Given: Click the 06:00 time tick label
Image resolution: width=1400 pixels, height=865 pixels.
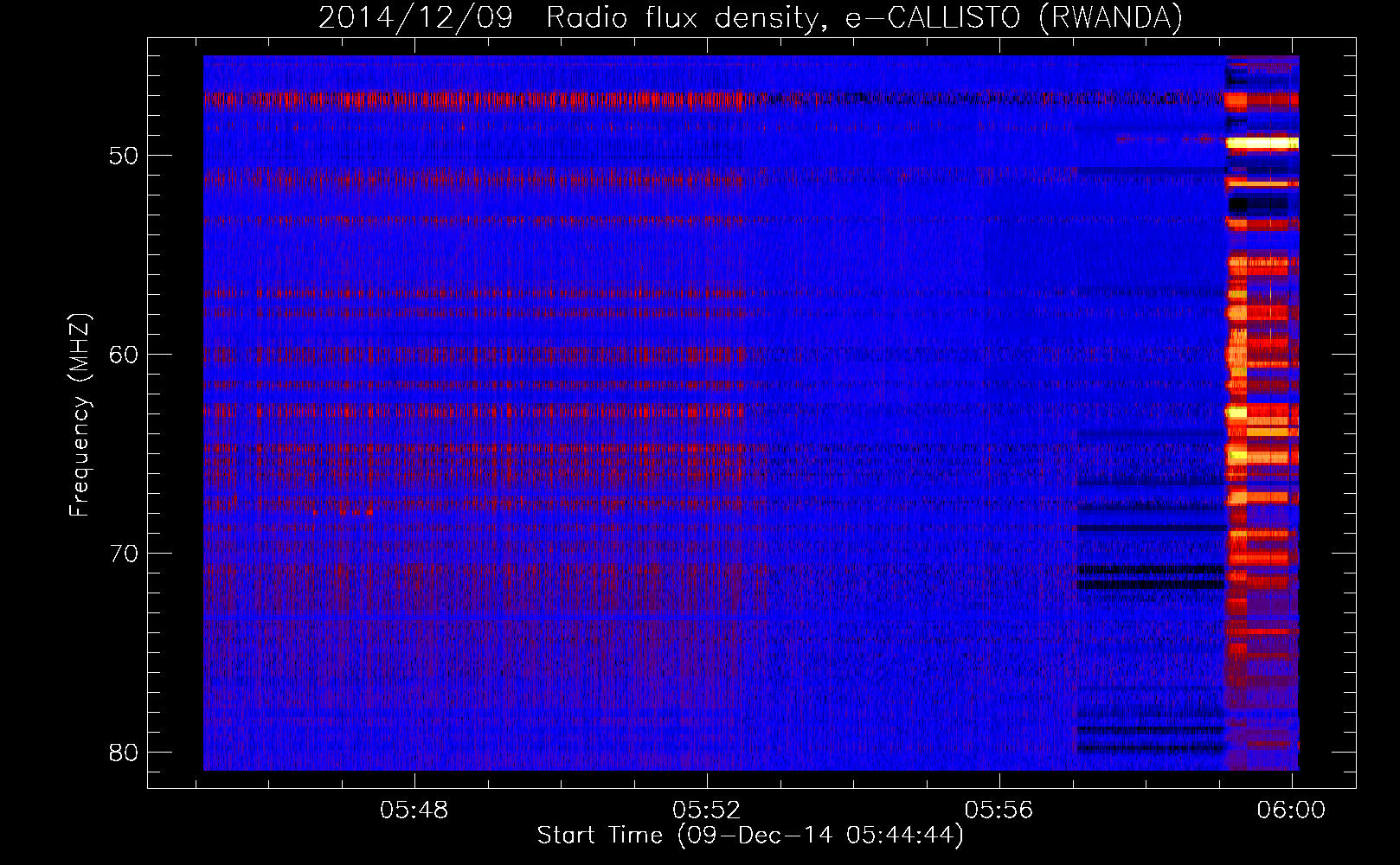Looking at the screenshot, I should coord(1291,811).
